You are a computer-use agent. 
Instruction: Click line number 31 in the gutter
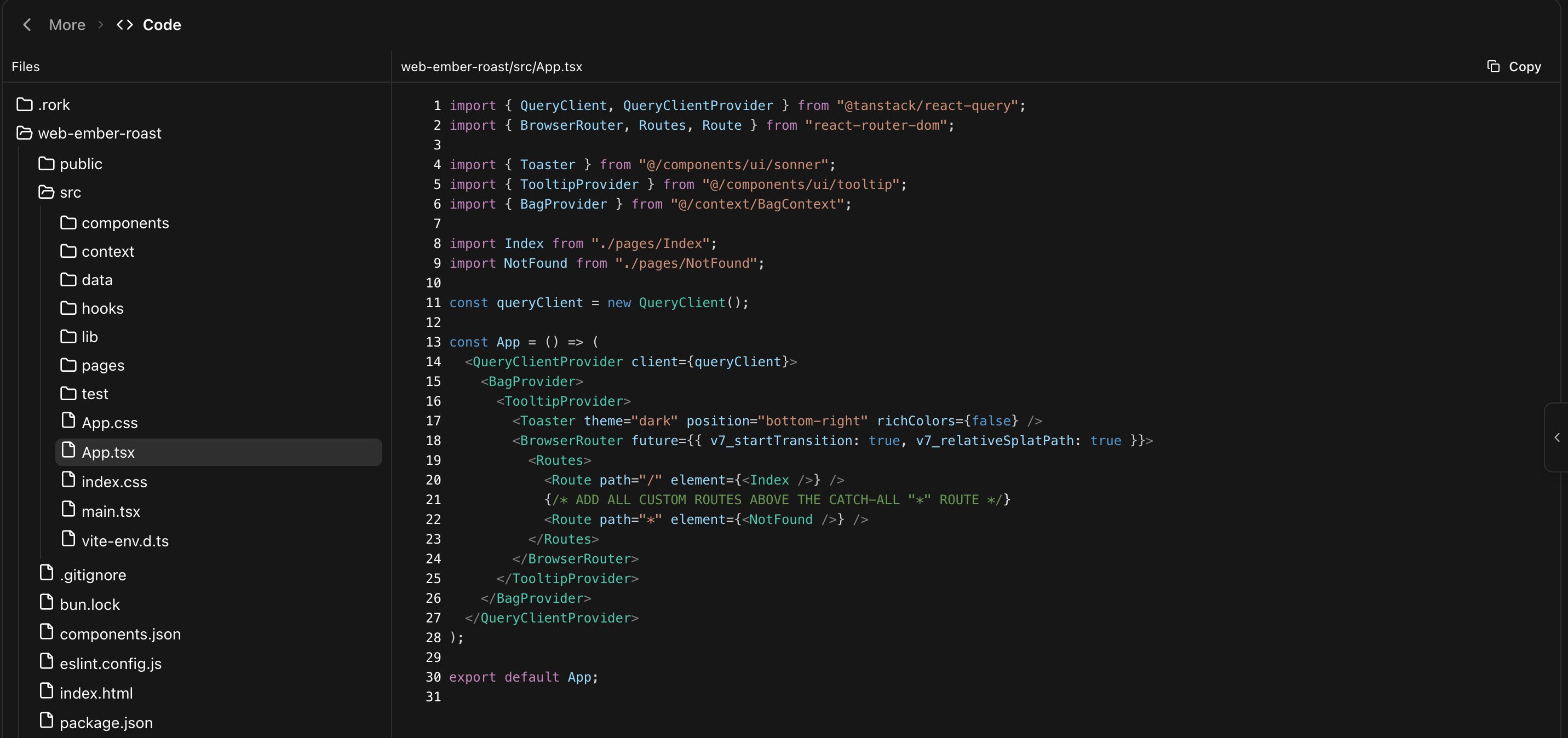tap(433, 696)
